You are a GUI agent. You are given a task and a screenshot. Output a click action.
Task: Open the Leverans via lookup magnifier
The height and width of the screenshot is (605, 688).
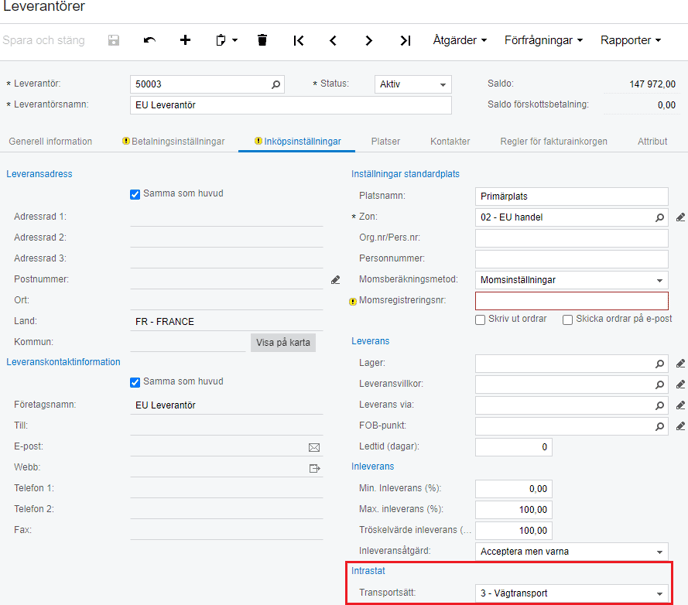pos(659,405)
